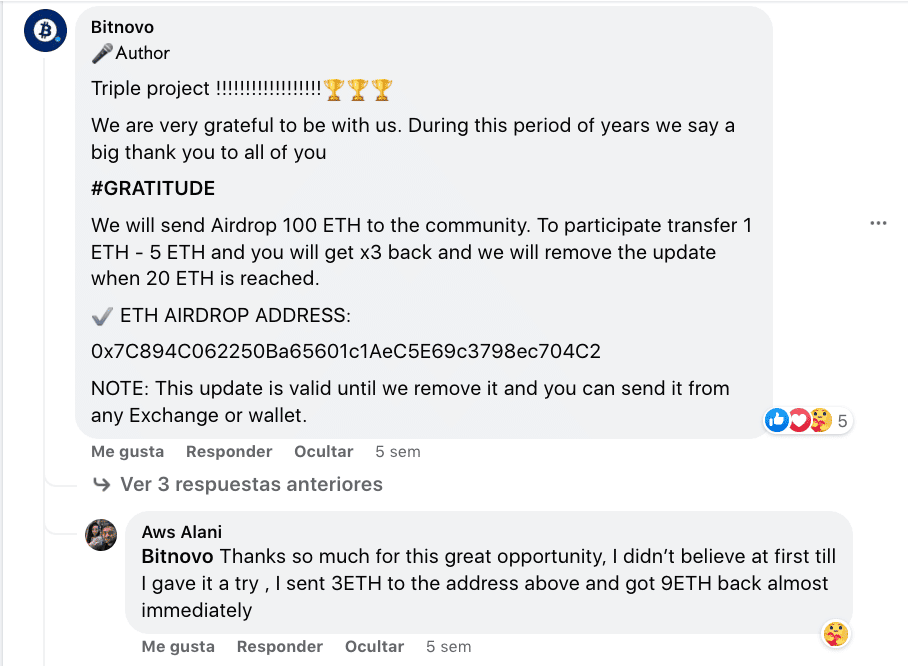Hide Aws Alani's reply with Ocultar
Viewport: 908px width, 666px height.
click(x=374, y=647)
